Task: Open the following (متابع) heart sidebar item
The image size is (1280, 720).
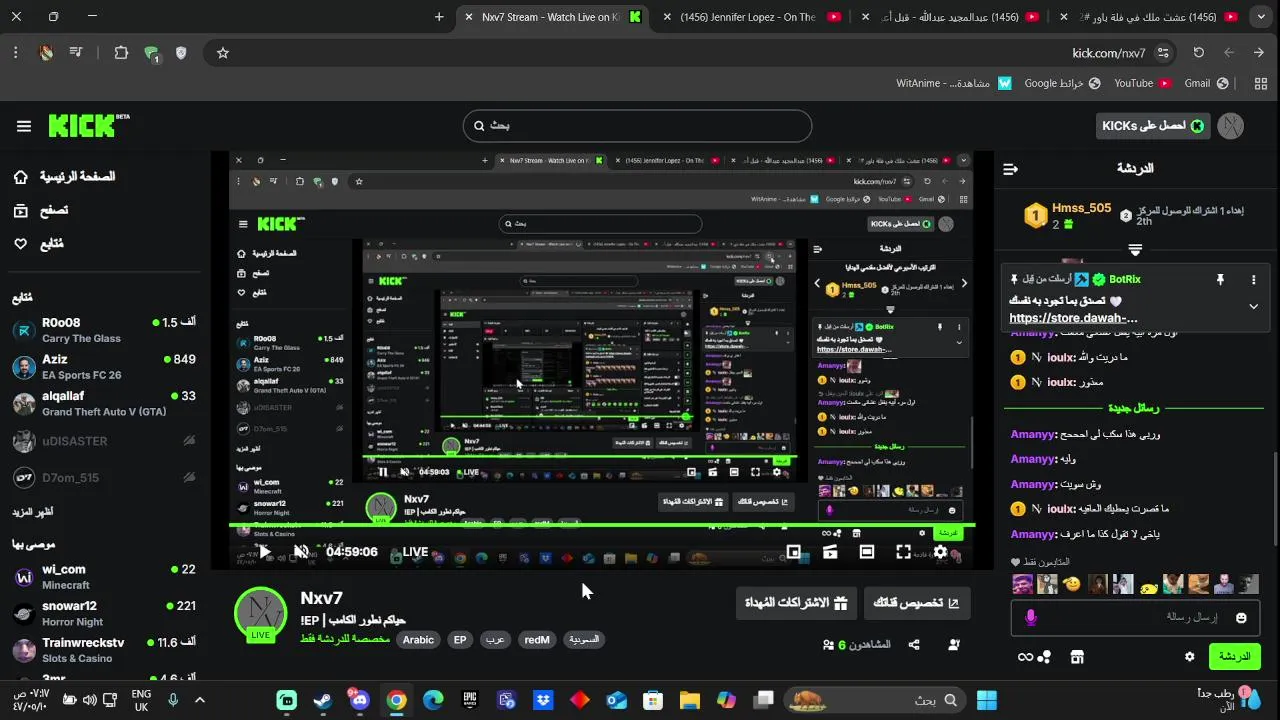Action: 38,243
